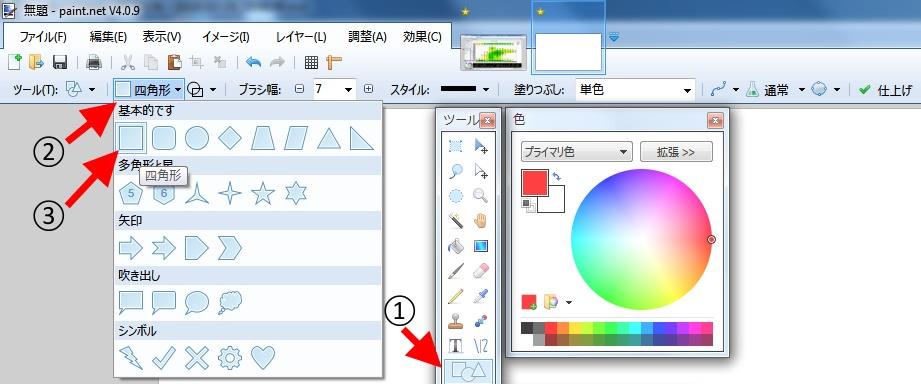Pick the parallelogram shape
The height and width of the screenshot is (384, 921).
point(296,139)
